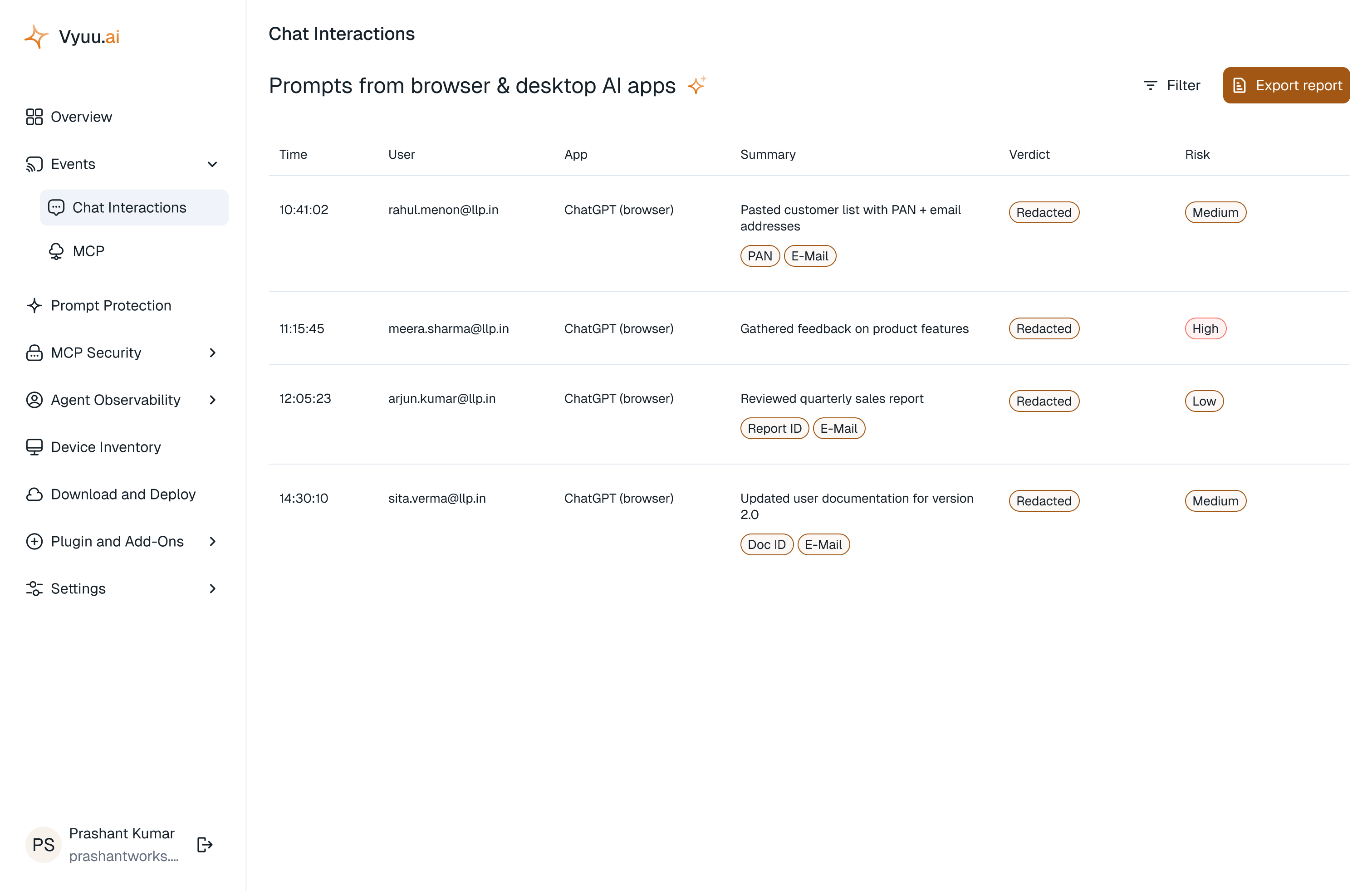Viewport: 1372px width, 891px height.
Task: Open the Overview grid icon
Action: 34,117
